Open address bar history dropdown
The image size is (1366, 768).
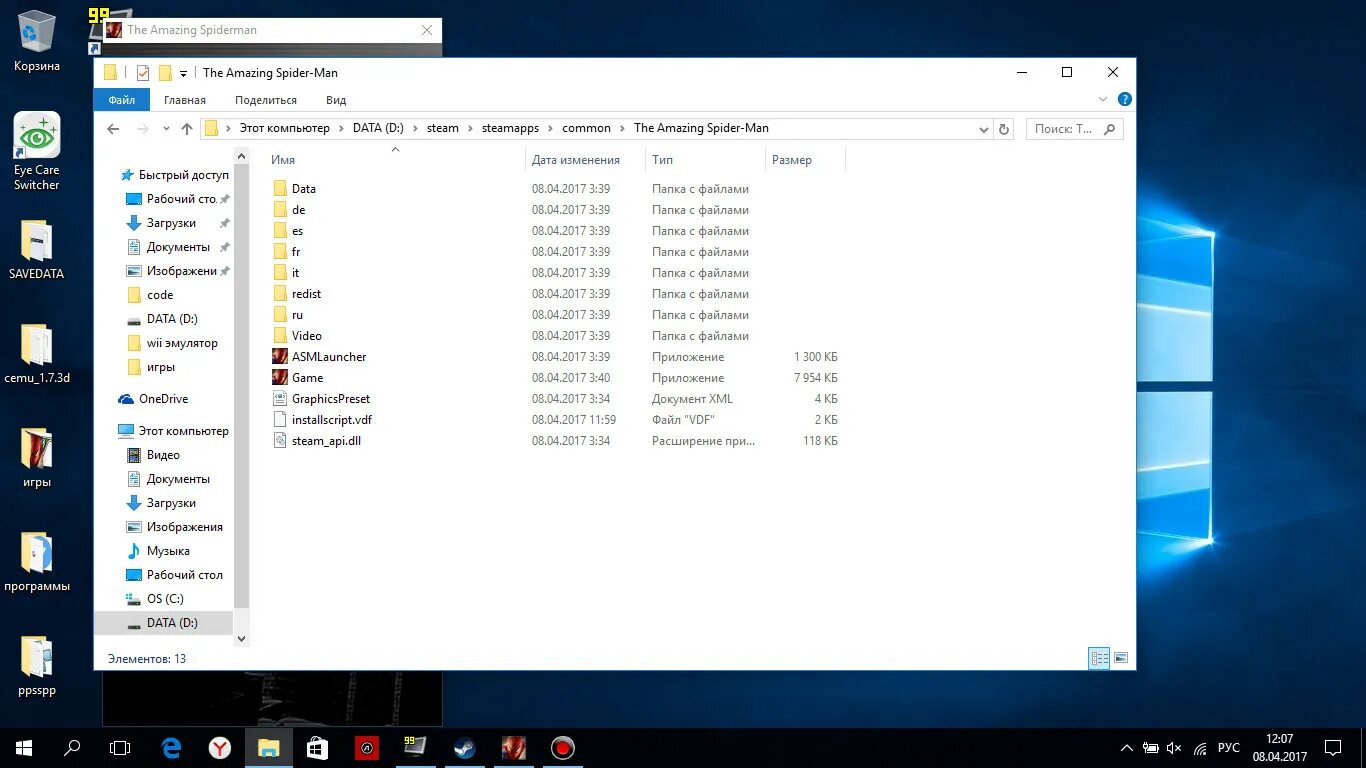(x=984, y=129)
